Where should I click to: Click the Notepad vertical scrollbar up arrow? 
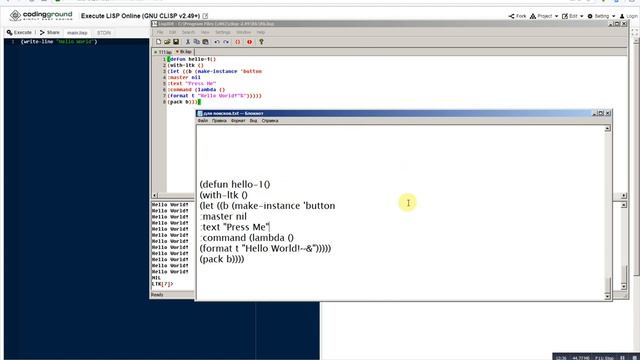click(x=607, y=129)
